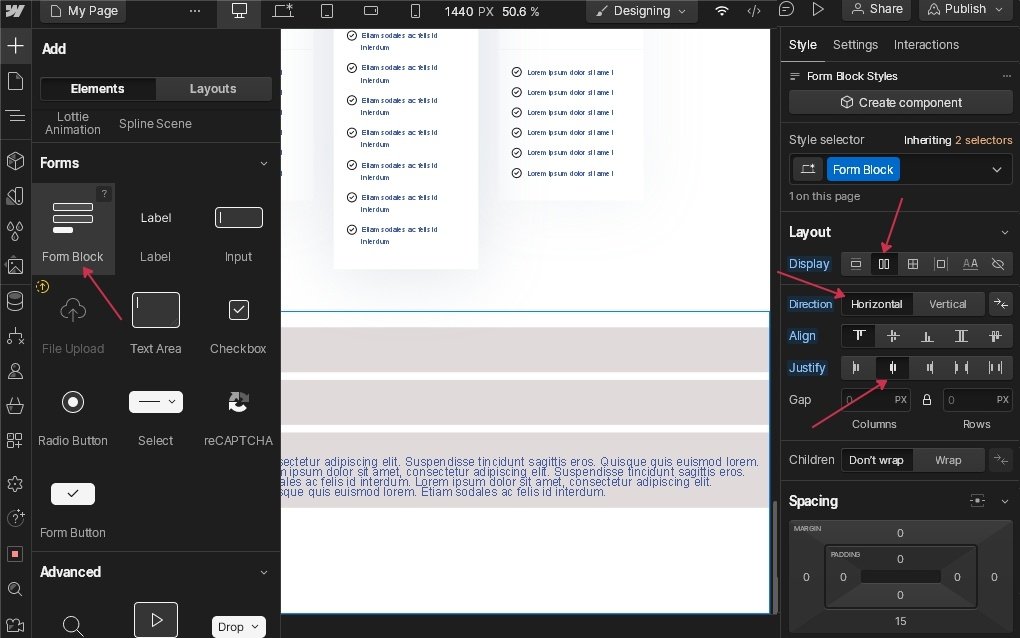The image size is (1020, 638).
Task: Open the Designing mode dropdown
Action: [x=641, y=11]
